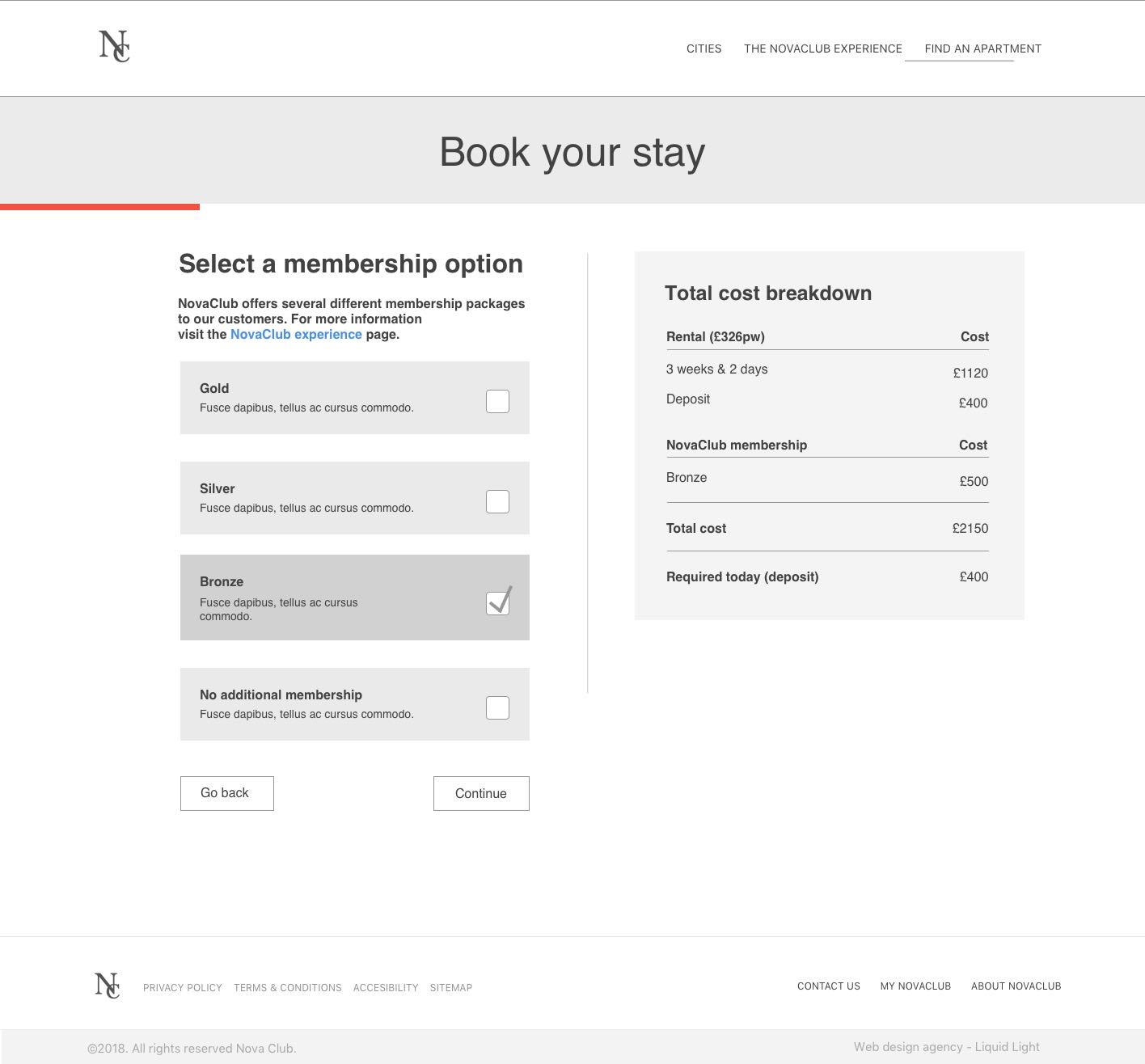Click the red booking progress bar
Screen dimensions: 1145x1064
pyautogui.click(x=99, y=207)
